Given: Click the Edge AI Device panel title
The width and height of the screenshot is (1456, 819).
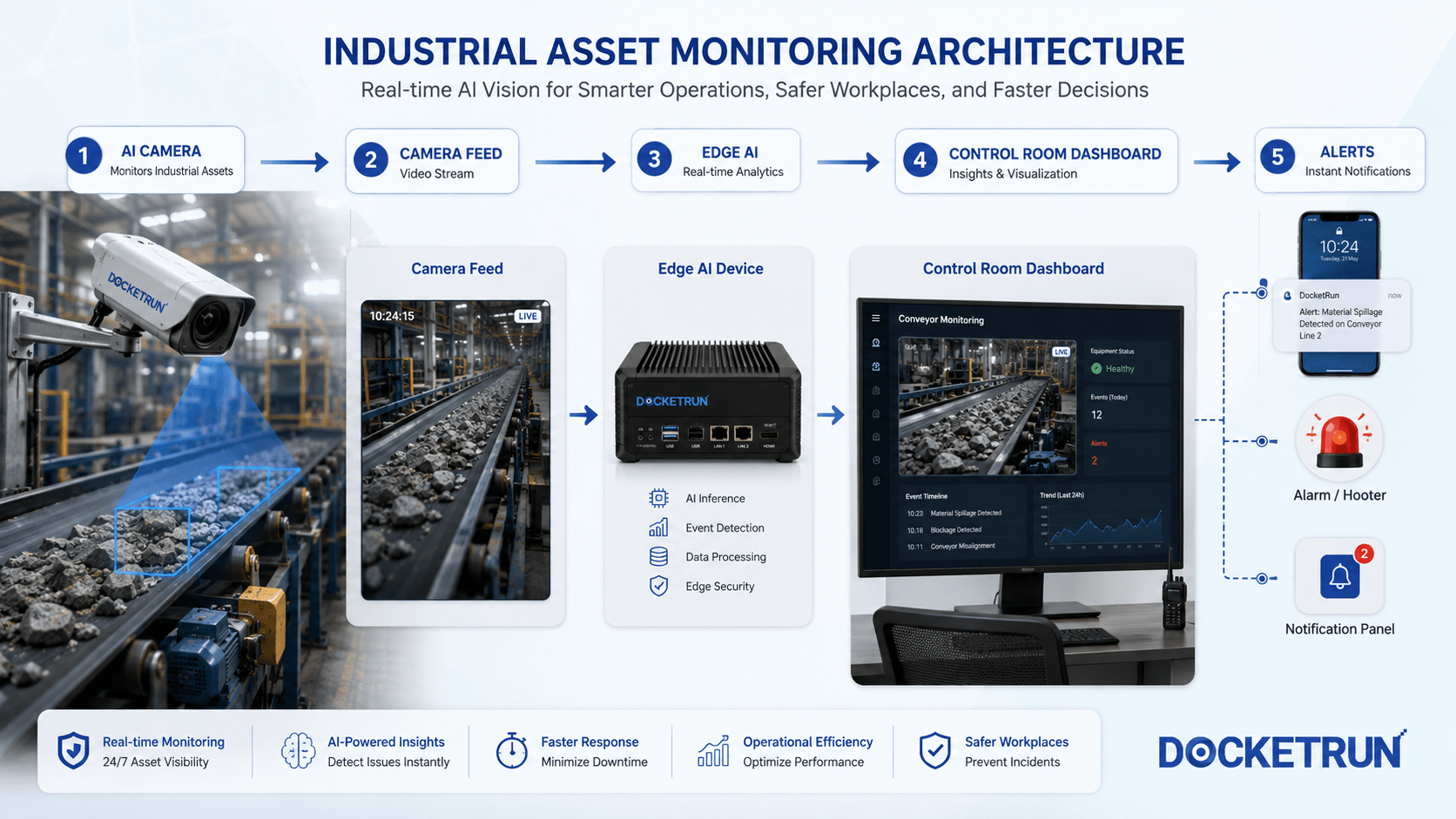Looking at the screenshot, I should pyautogui.click(x=711, y=269).
